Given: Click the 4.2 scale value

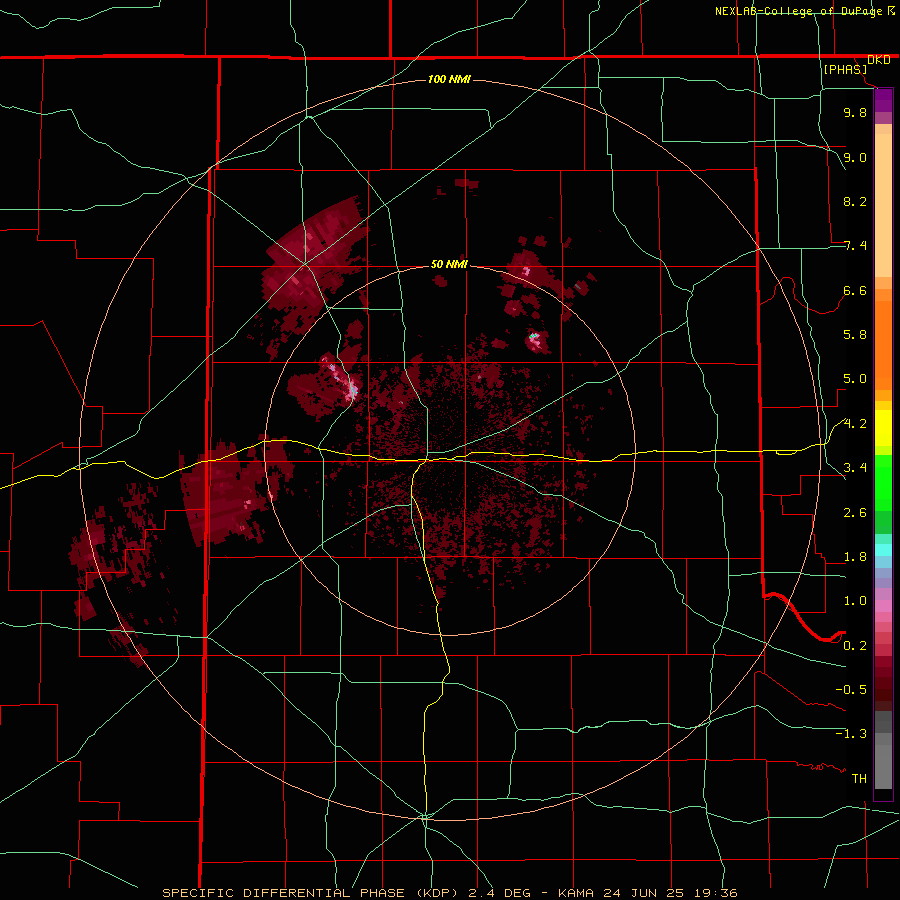Looking at the screenshot, I should [x=855, y=424].
